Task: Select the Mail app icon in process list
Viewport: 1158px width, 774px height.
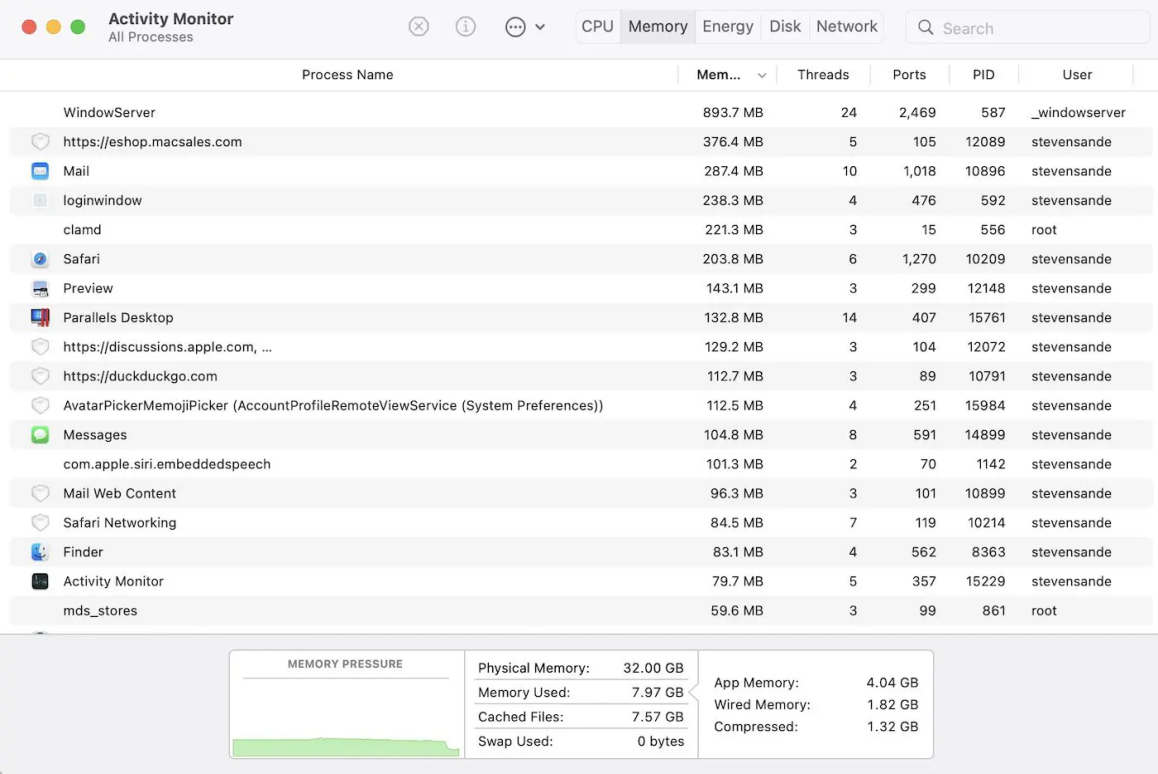Action: click(40, 171)
